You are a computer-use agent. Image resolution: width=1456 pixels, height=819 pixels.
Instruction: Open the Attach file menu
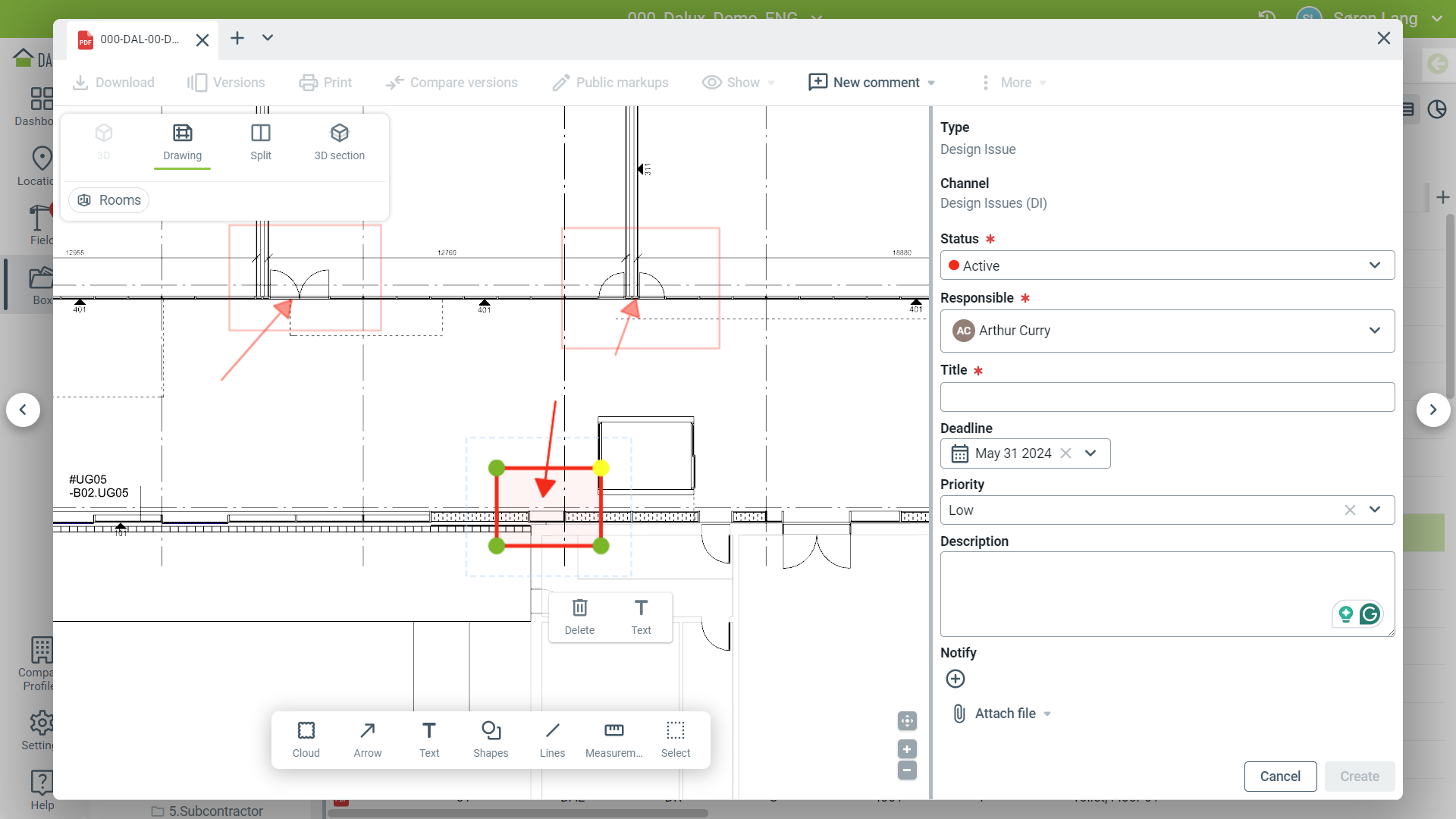click(x=1002, y=714)
